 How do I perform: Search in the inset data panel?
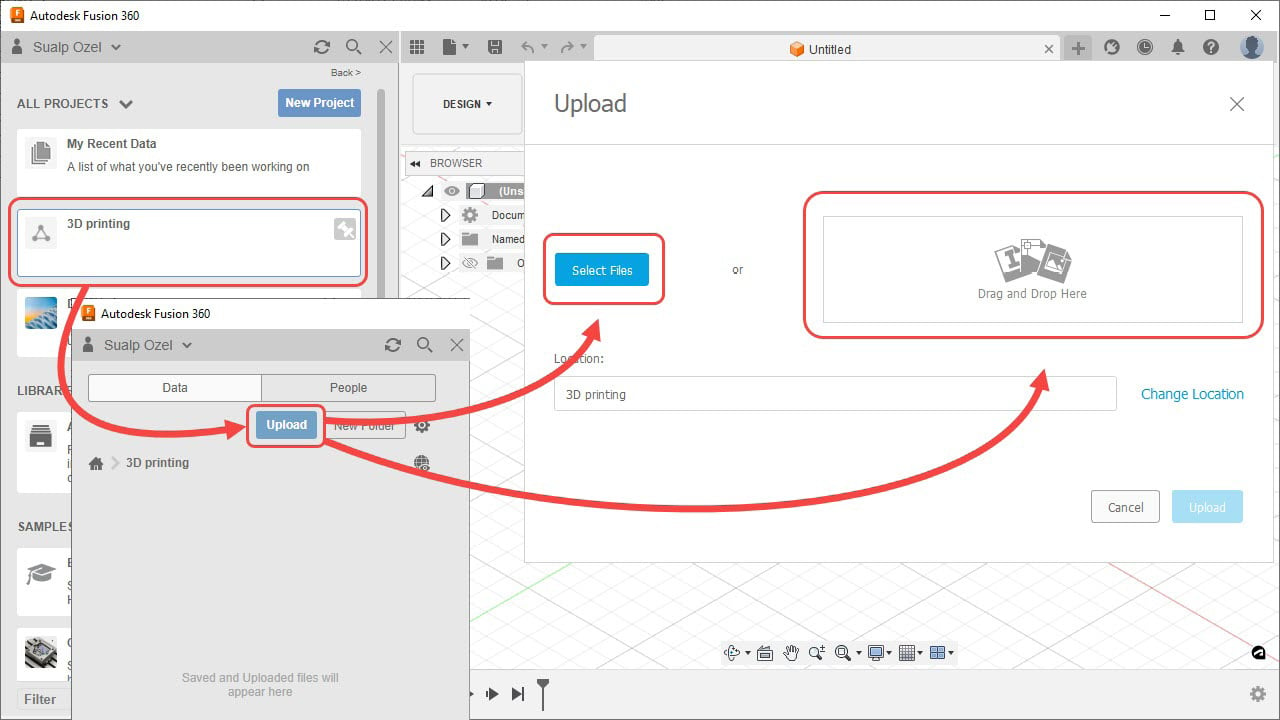(x=424, y=345)
